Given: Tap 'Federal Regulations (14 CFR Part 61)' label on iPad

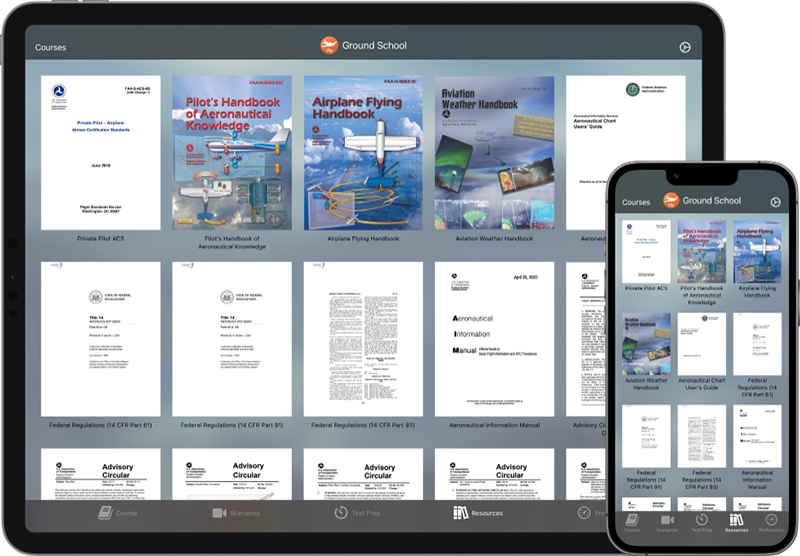Looking at the screenshot, I should pyautogui.click(x=101, y=425).
